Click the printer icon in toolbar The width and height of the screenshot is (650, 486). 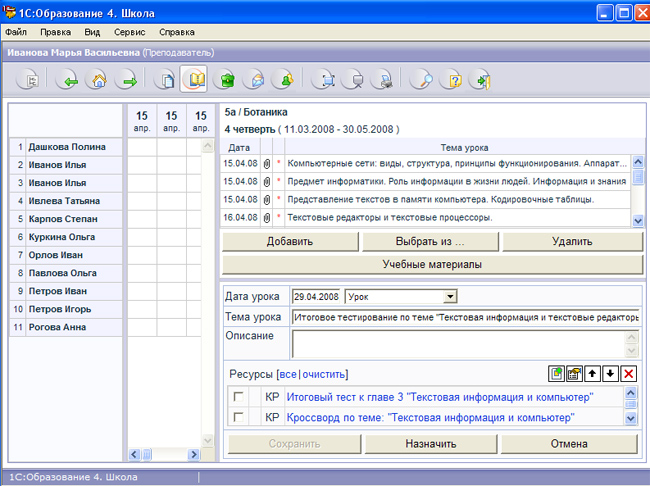pos(383,80)
